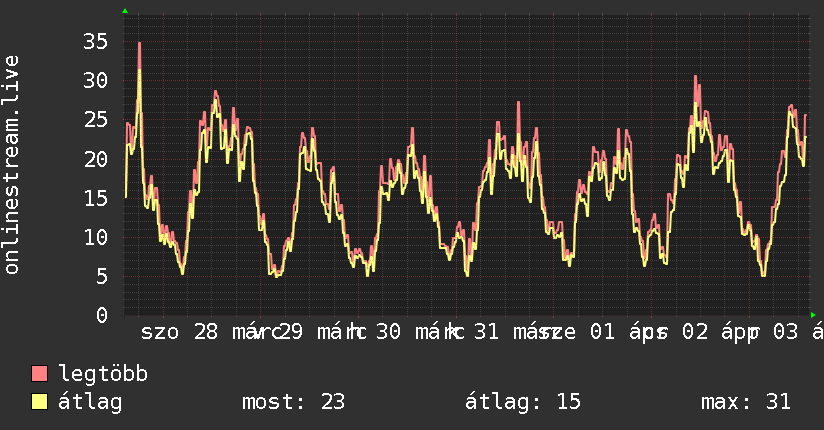Click the 'átlag: 15' average value
The image size is (824, 430).
523,402
